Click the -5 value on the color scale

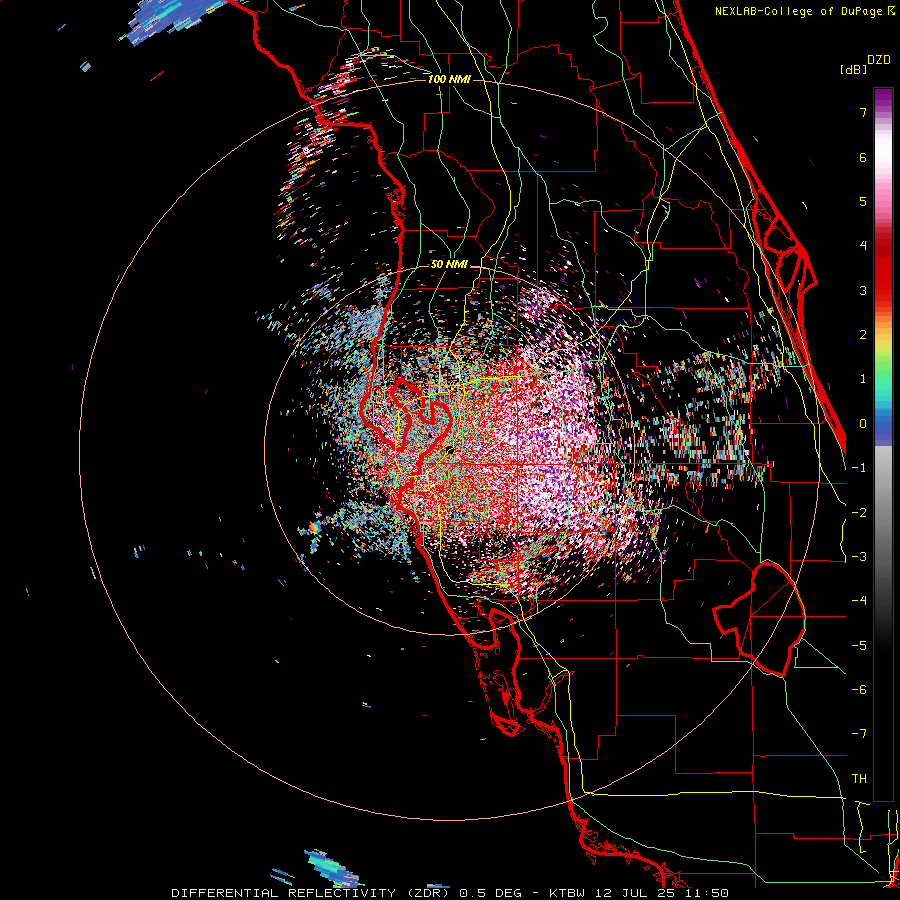[x=859, y=646]
